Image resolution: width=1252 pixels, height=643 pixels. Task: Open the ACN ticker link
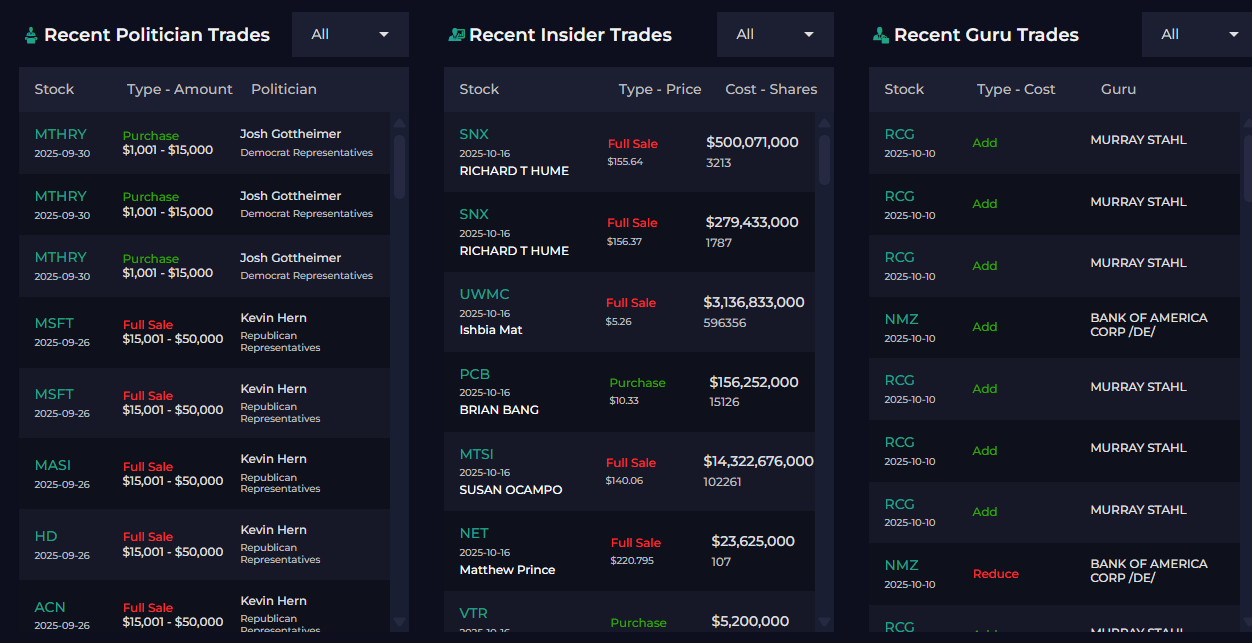click(50, 607)
